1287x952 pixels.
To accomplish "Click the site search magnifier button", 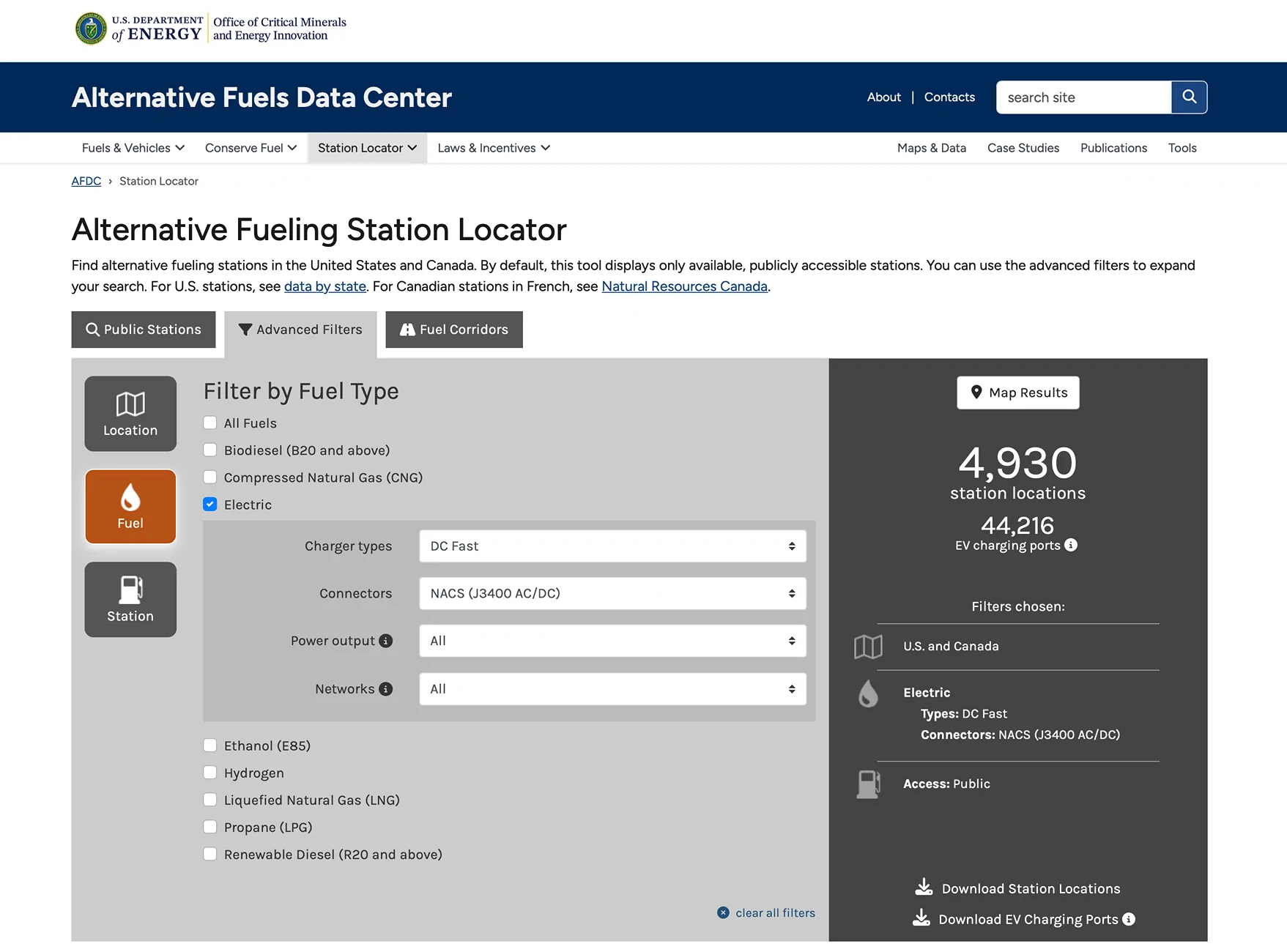I will (1189, 97).
